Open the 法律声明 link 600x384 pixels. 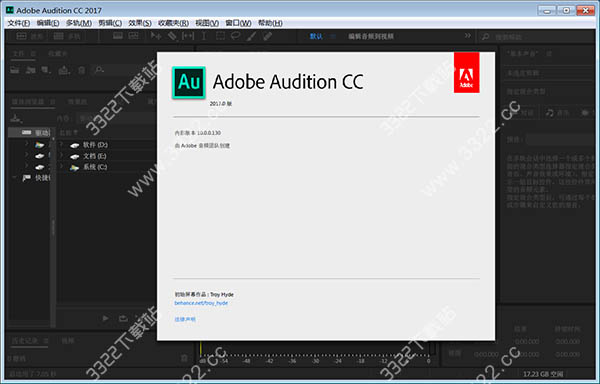(x=185, y=319)
